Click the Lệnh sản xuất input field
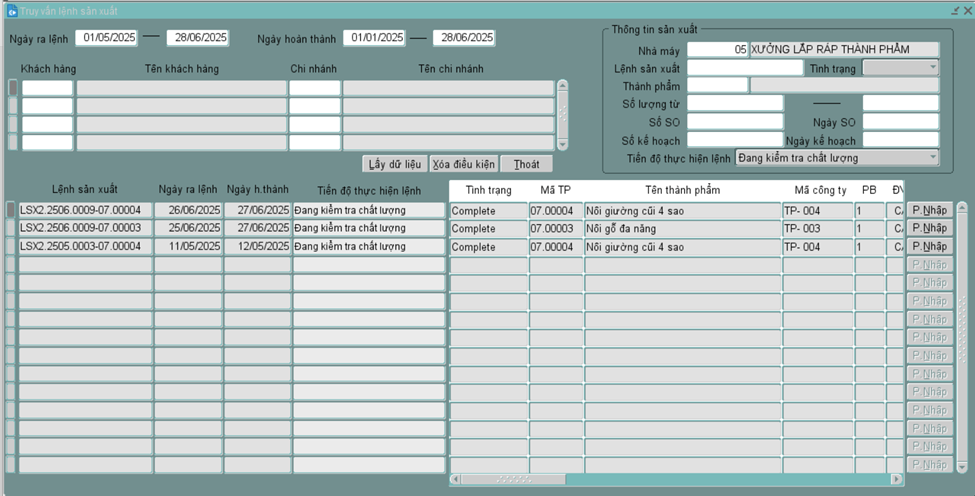 pyautogui.click(x=744, y=68)
